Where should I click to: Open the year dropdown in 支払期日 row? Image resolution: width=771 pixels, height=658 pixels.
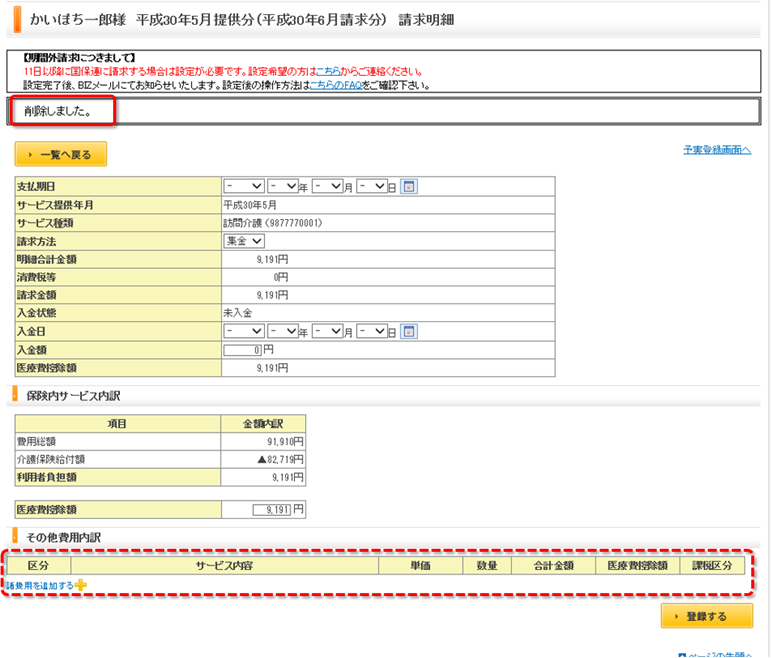[x=283, y=186]
